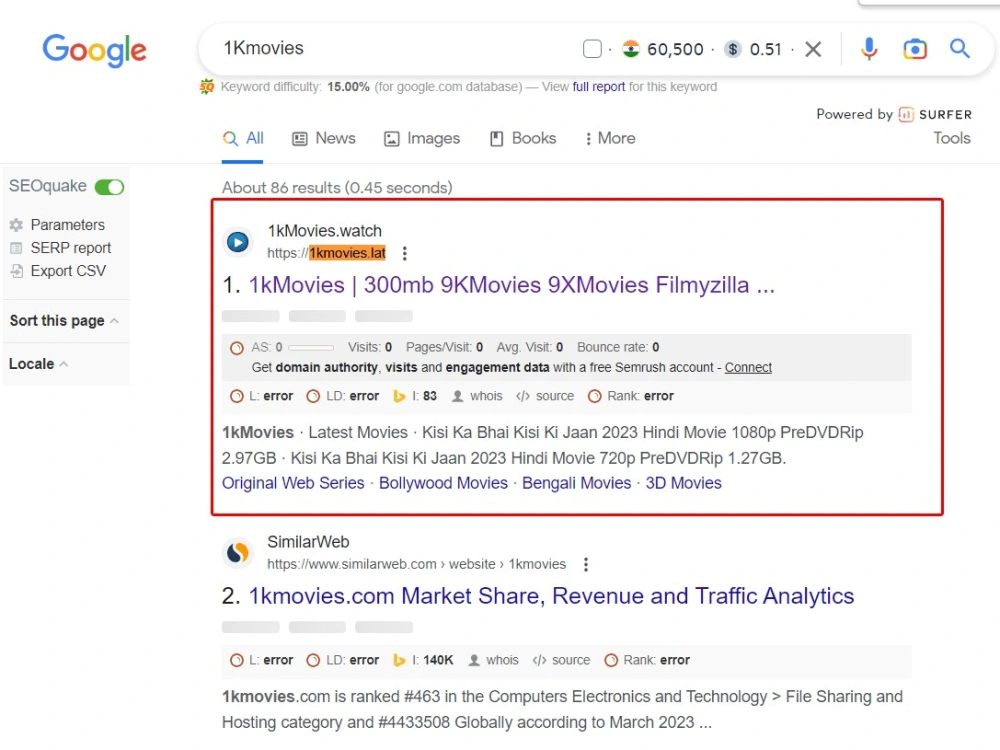Click the Surfer logo icon

(x=906, y=115)
